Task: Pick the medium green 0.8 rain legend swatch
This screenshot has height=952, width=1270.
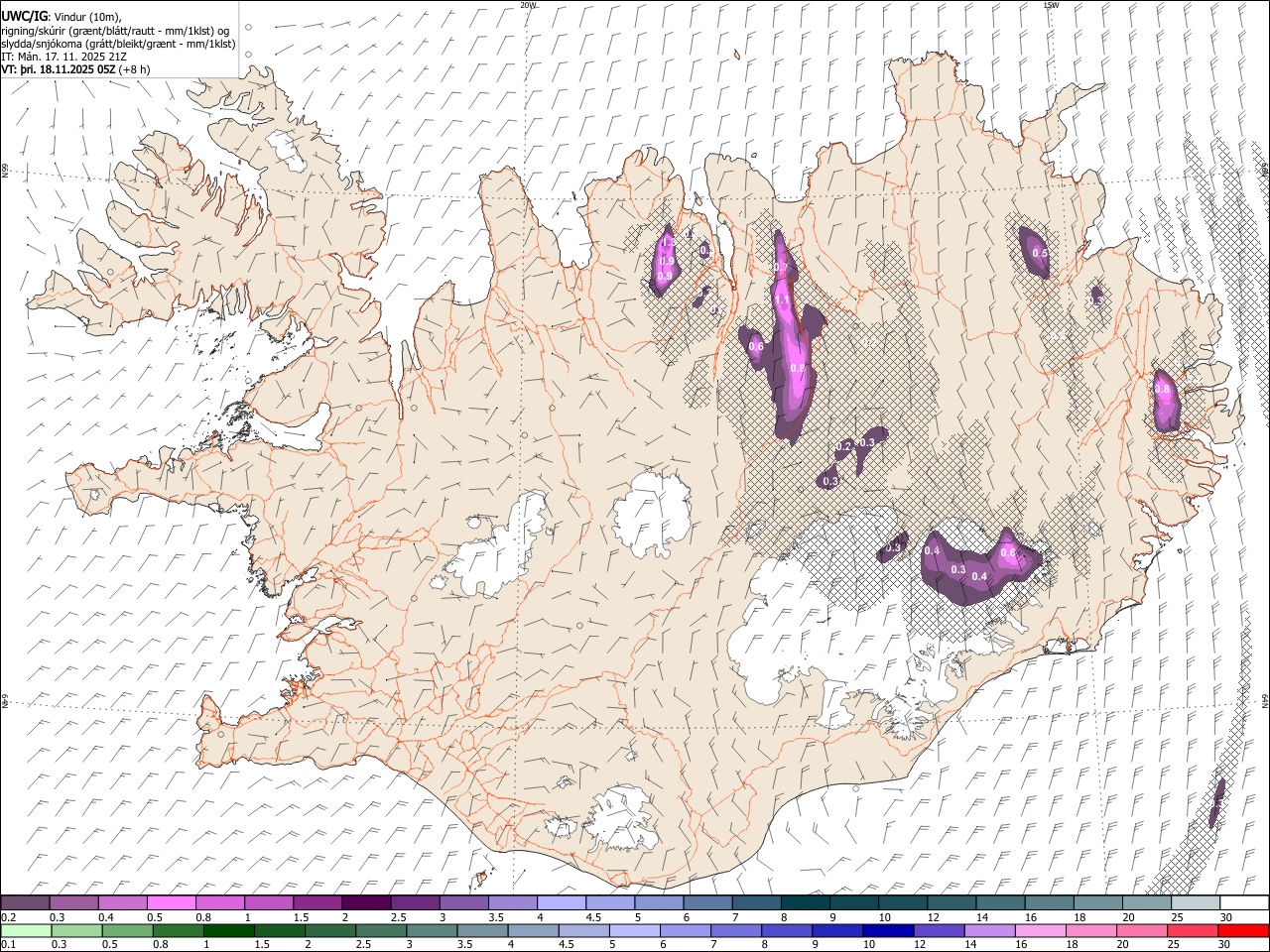Action: pos(179,930)
